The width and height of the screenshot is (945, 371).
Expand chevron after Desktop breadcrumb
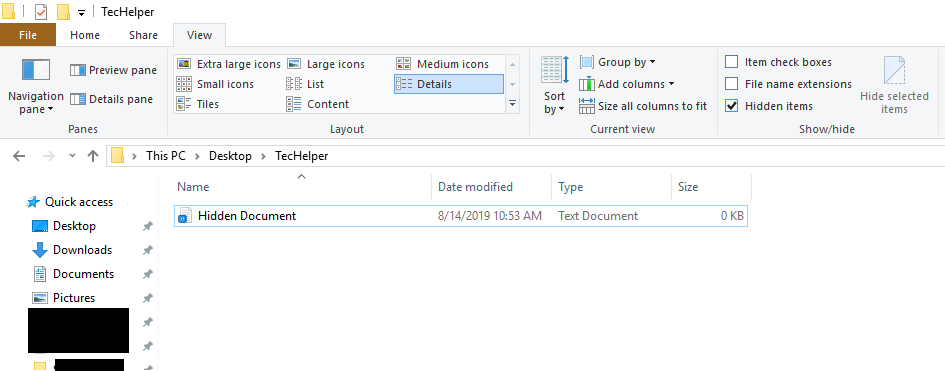coord(263,156)
